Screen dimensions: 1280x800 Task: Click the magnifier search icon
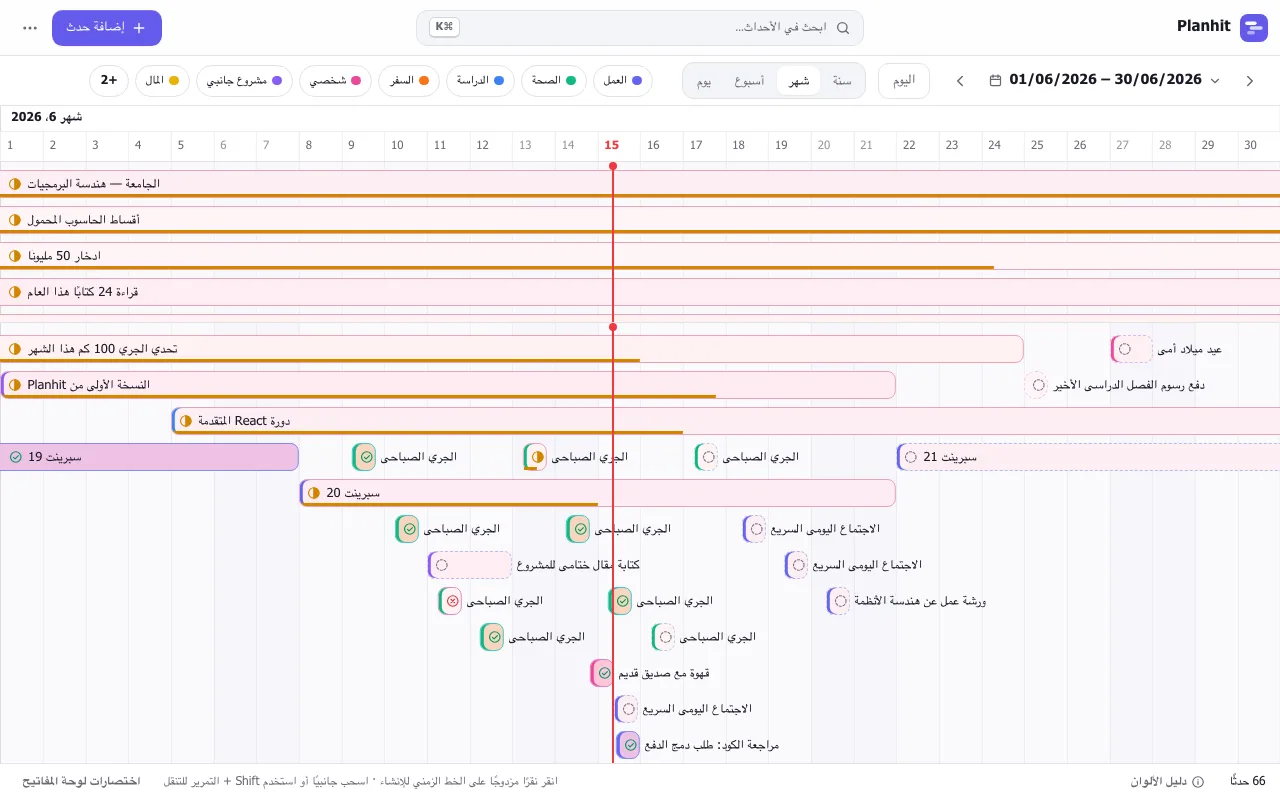[843, 28]
